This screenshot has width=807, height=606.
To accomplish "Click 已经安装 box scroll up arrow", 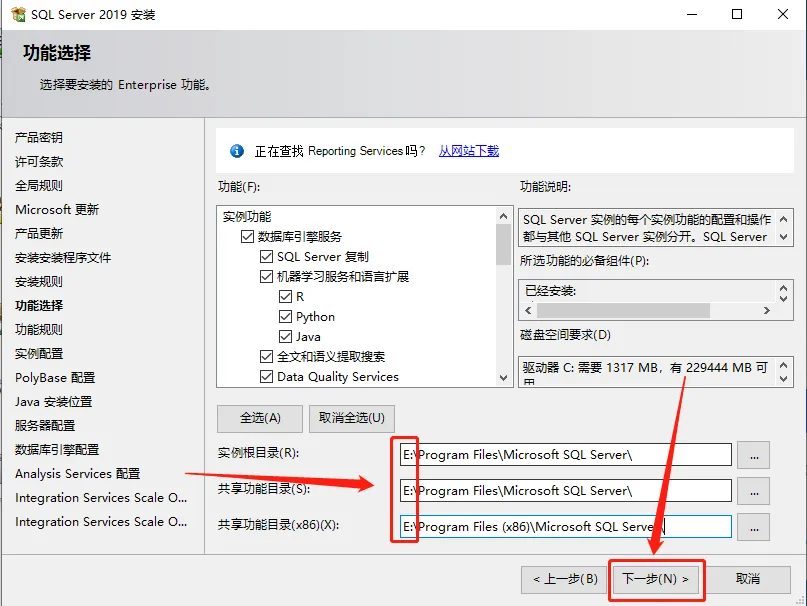I will 783,288.
